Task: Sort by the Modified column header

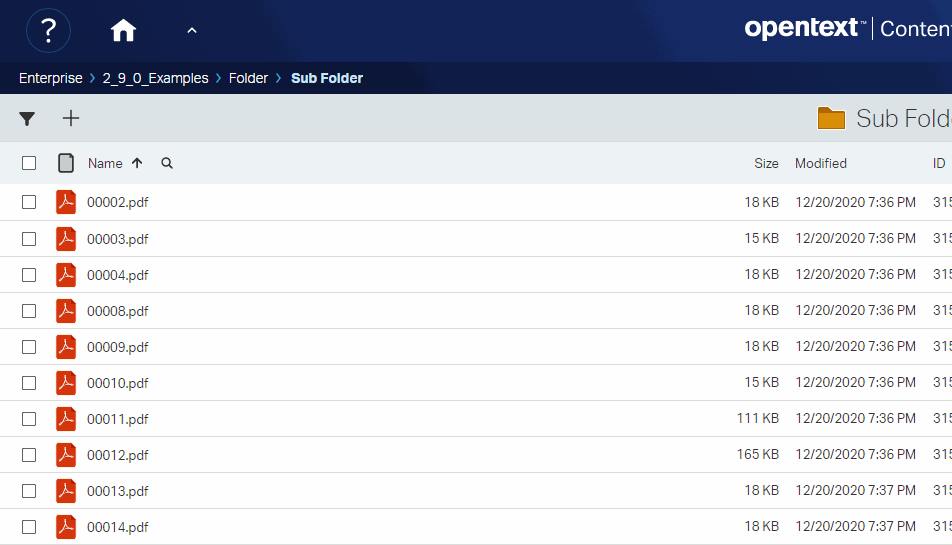Action: (820, 163)
